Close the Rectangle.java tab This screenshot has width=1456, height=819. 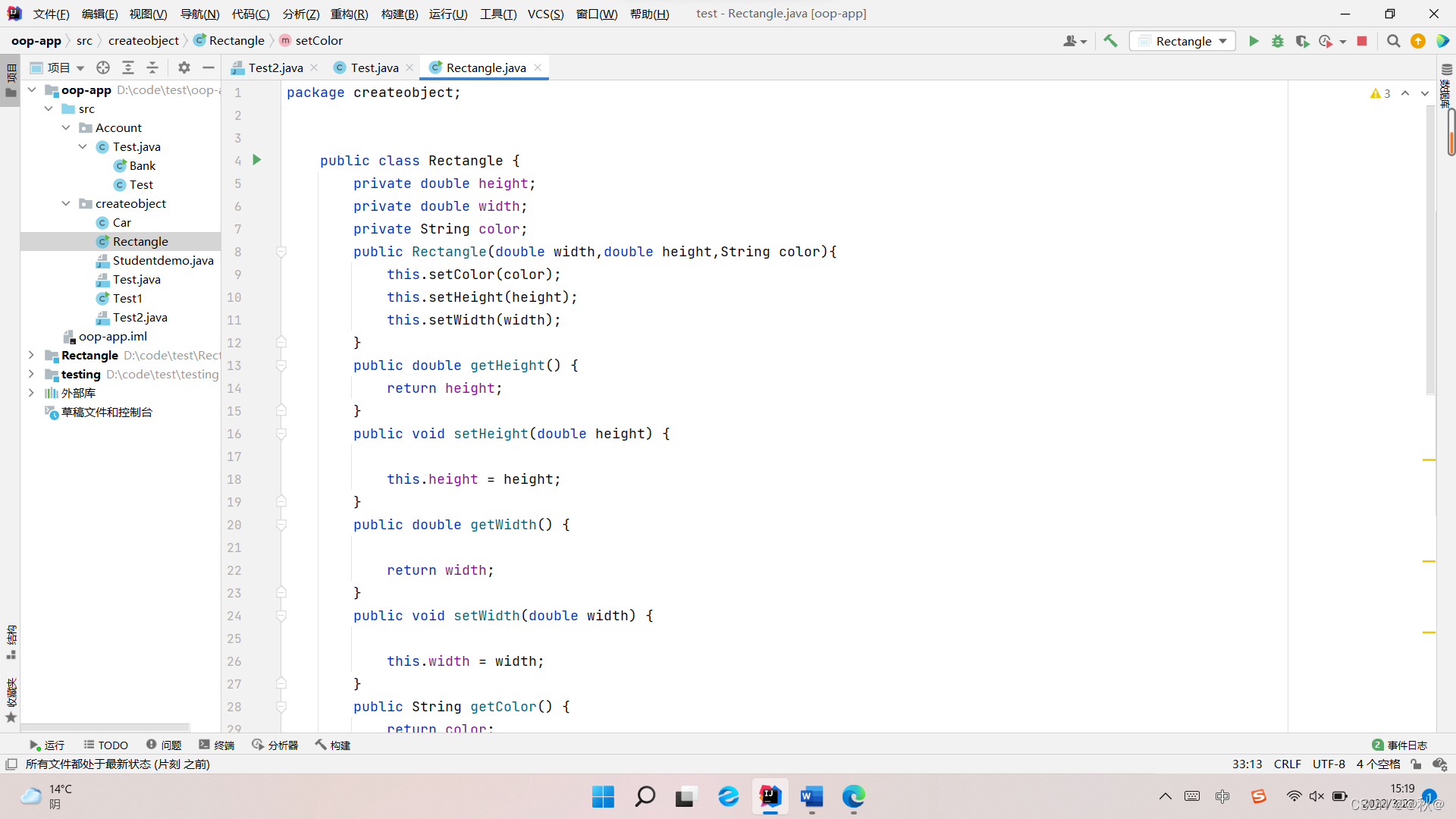pyautogui.click(x=538, y=67)
